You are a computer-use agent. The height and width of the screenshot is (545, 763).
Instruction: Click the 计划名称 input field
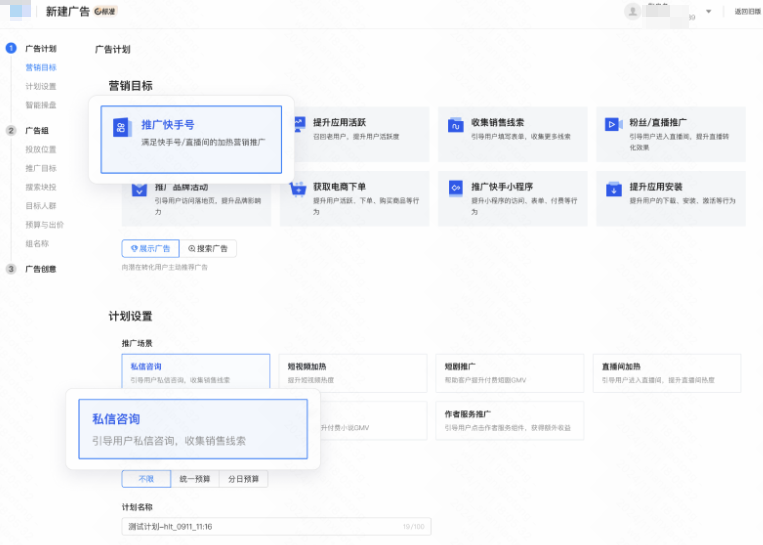[276, 527]
